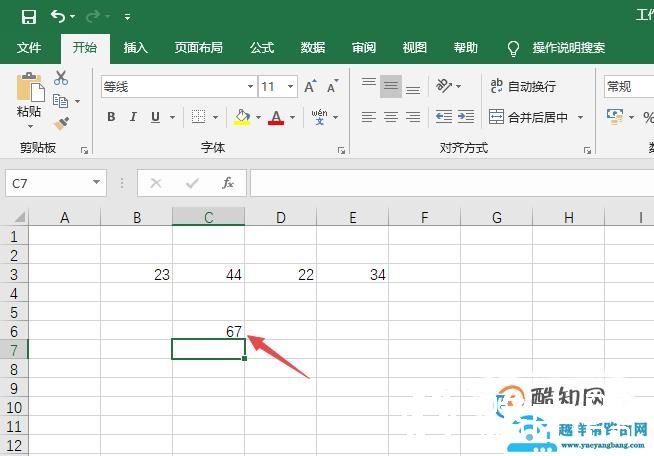Image resolution: width=654 pixels, height=456 pixels.
Task: Switch to the 页面布局 ribbon tab
Action: (199, 48)
